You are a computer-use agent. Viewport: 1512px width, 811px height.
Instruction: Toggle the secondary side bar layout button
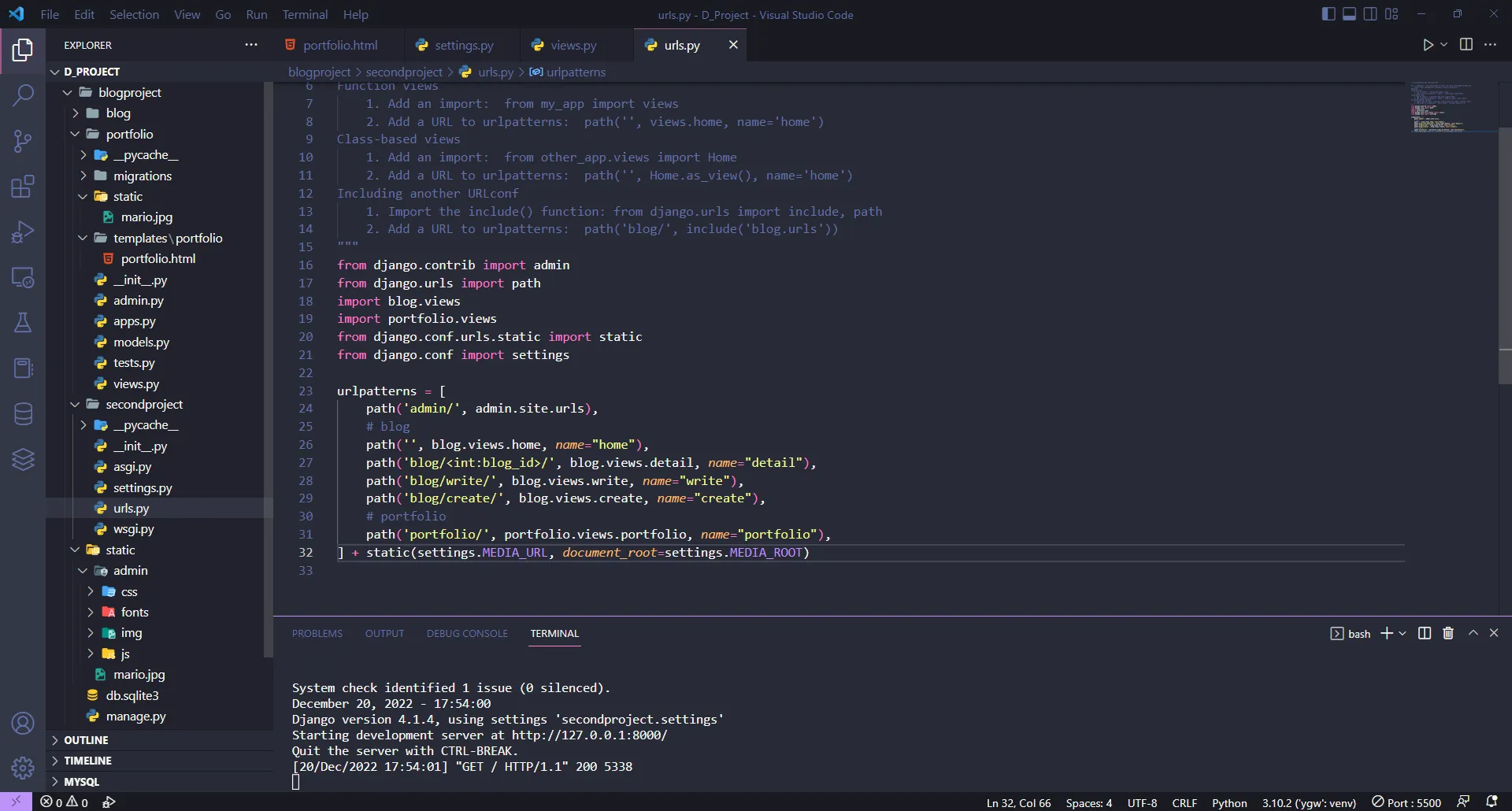[1370, 14]
